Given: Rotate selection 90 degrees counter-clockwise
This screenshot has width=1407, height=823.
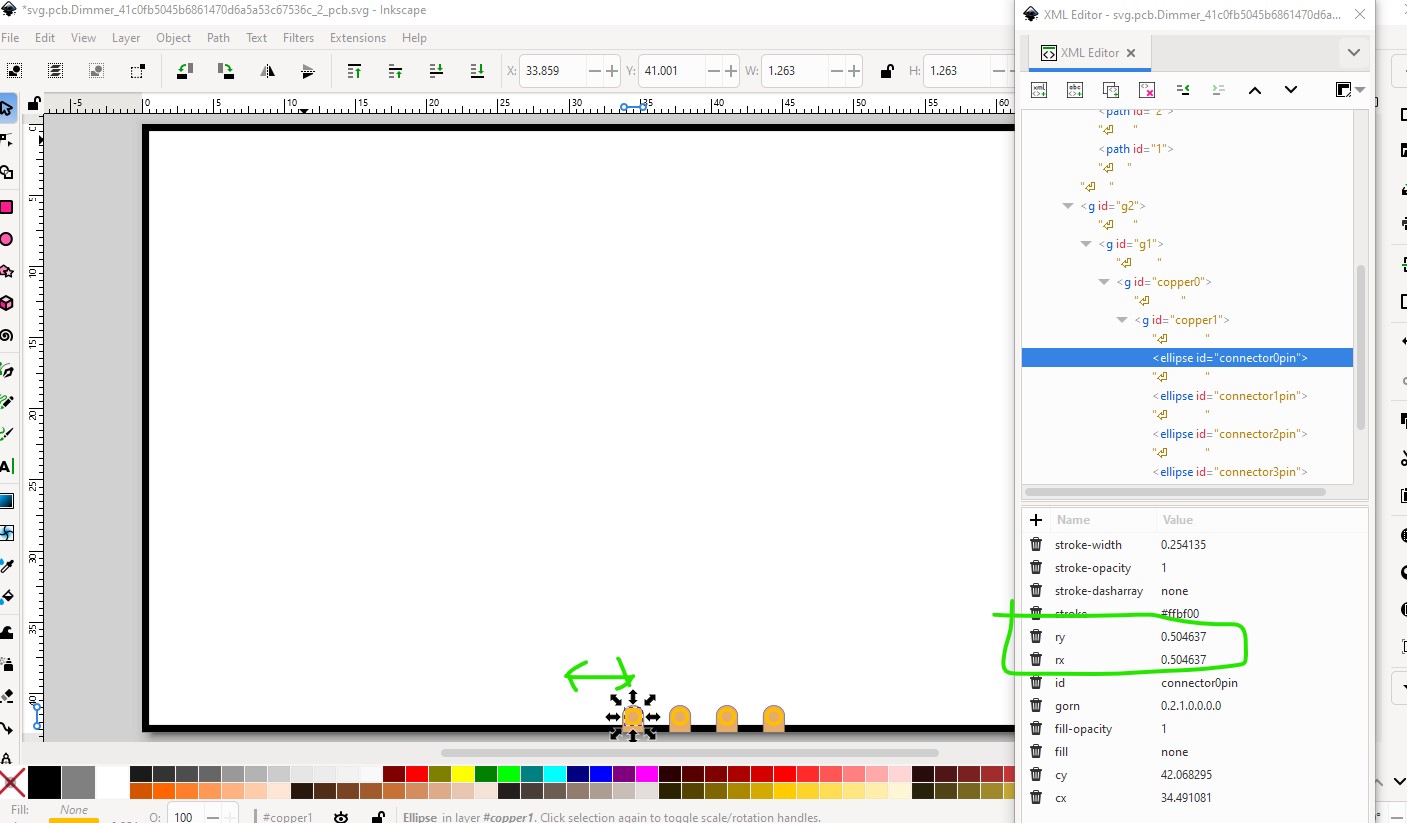Looking at the screenshot, I should (x=185, y=71).
